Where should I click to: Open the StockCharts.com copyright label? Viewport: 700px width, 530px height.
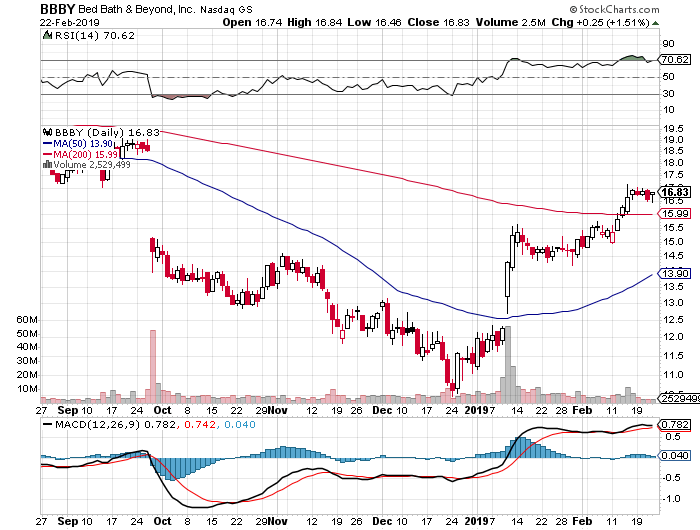[x=614, y=9]
